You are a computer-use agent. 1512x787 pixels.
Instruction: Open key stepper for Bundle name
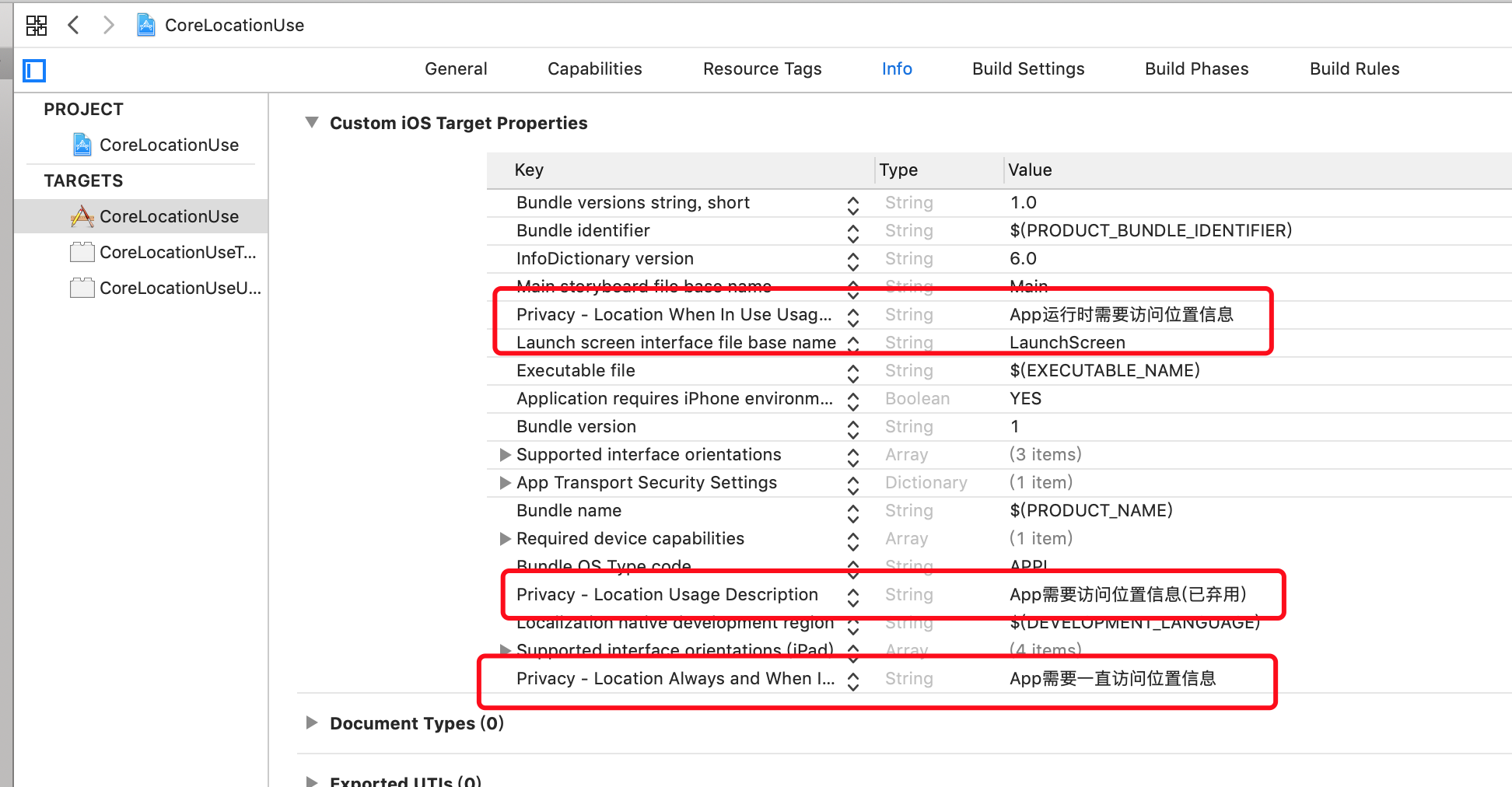pyautogui.click(x=853, y=512)
